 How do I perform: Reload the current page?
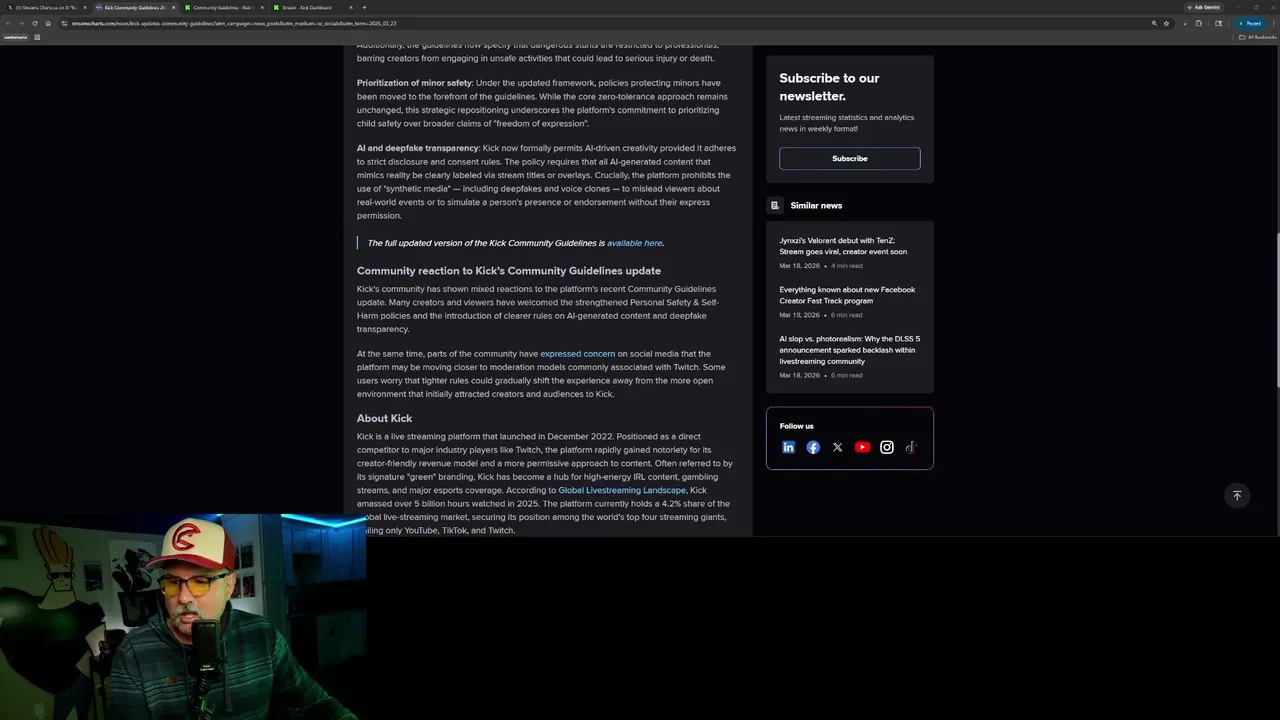(35, 23)
